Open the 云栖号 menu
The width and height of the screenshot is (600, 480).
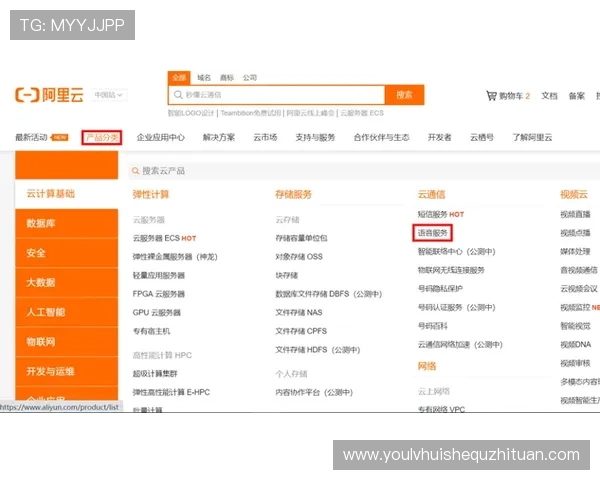482,137
